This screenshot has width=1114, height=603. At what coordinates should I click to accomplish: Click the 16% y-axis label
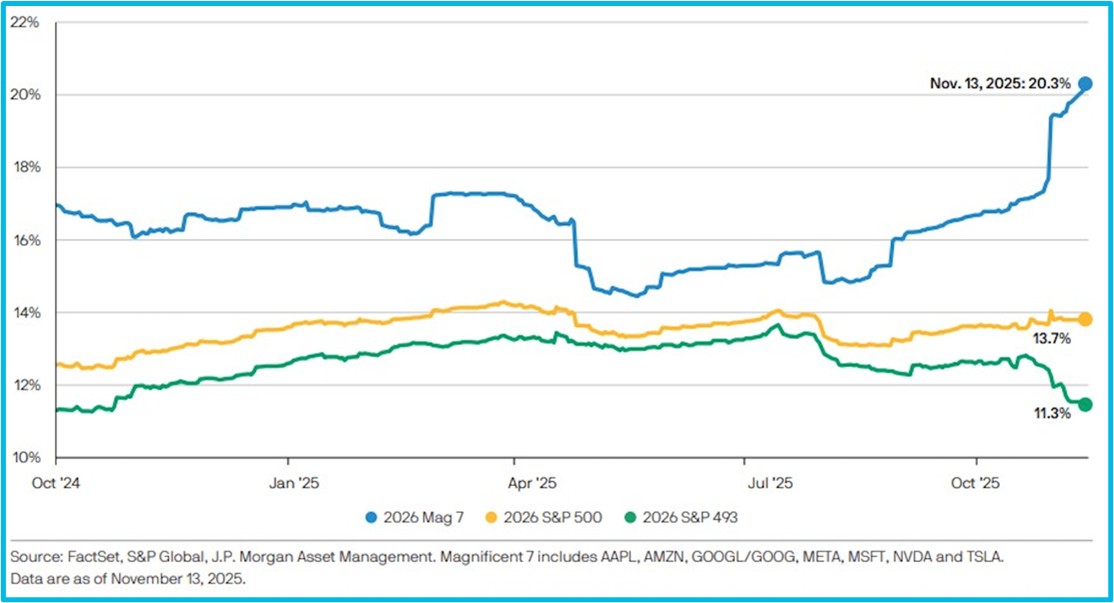[25, 240]
